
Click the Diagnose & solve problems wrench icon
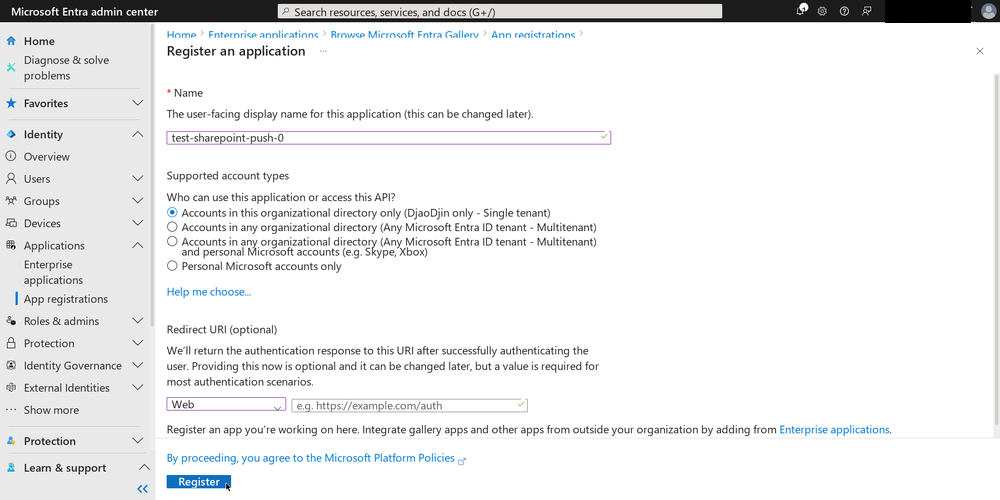[11, 68]
